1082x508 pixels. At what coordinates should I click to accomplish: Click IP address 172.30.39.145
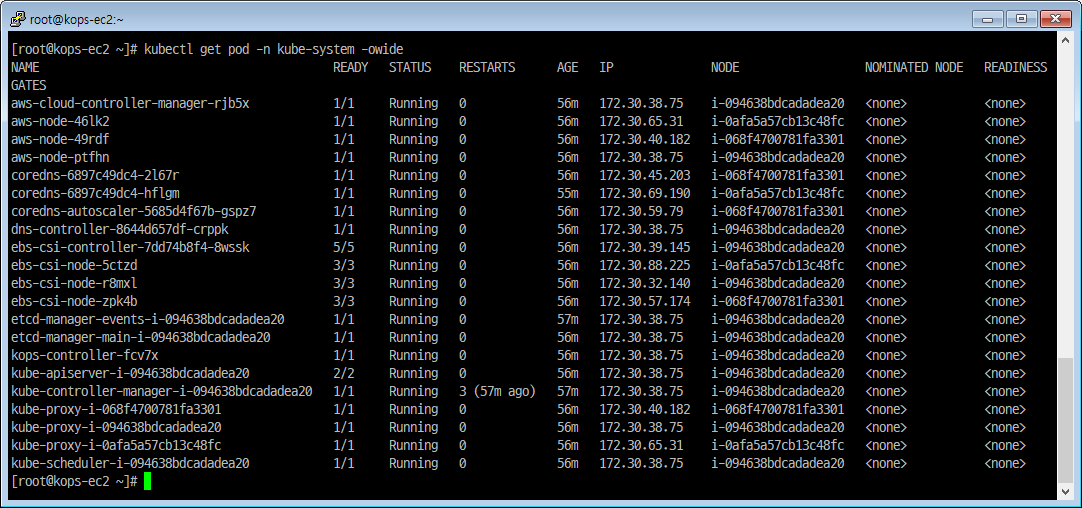click(645, 247)
